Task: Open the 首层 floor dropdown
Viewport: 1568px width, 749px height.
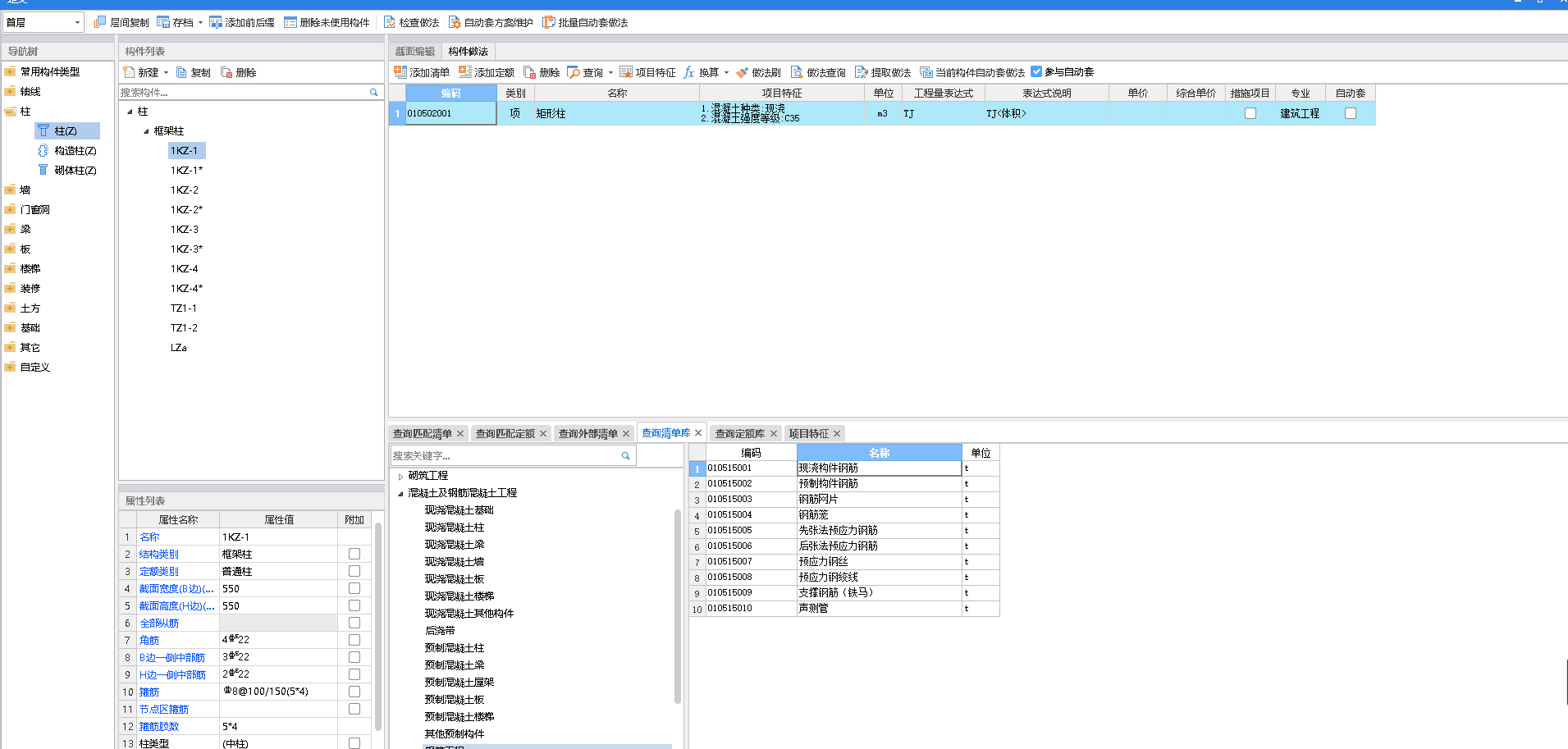Action: coord(43,22)
